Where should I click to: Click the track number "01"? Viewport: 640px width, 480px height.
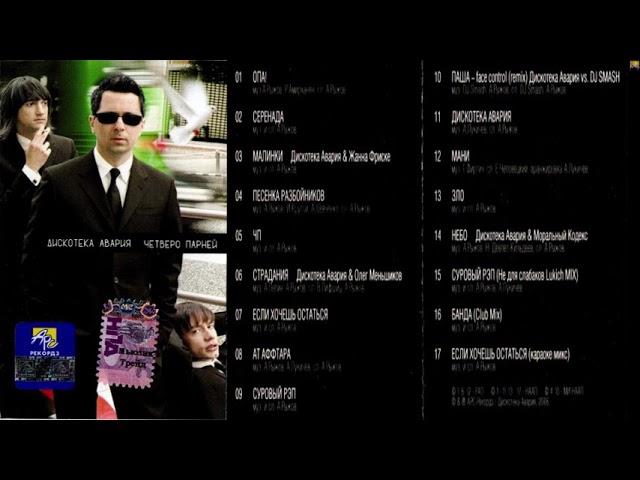point(239,78)
